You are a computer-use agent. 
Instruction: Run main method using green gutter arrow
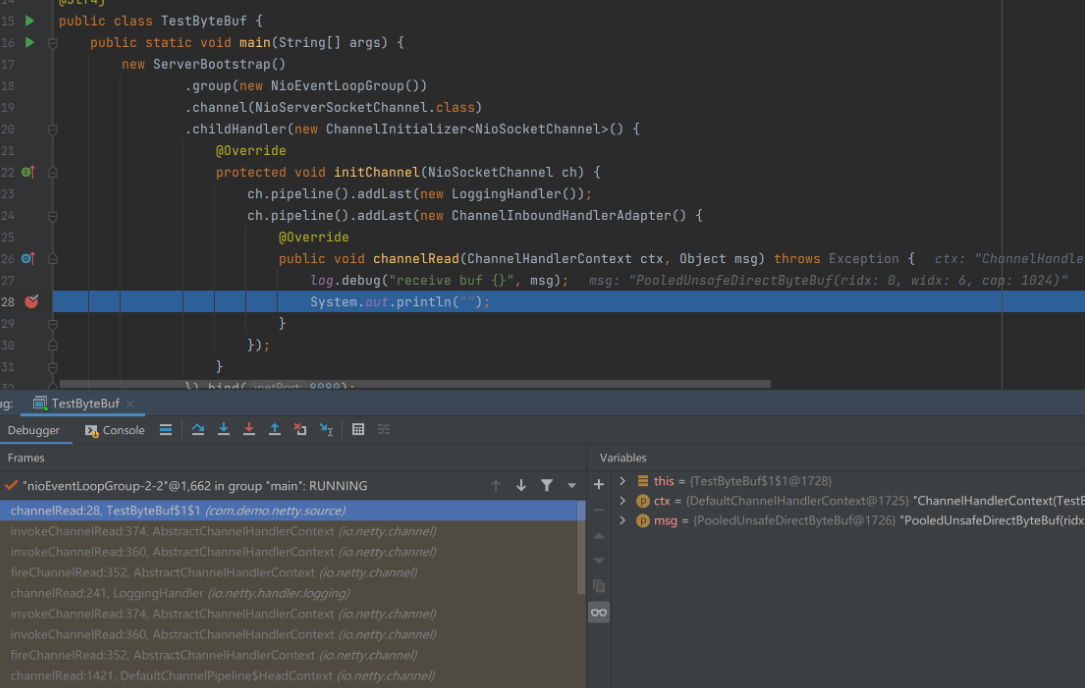coord(29,43)
